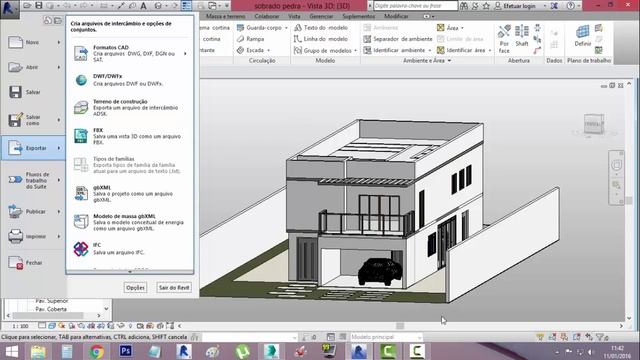
Task: Select the Por face opening tool
Action: tap(504, 39)
